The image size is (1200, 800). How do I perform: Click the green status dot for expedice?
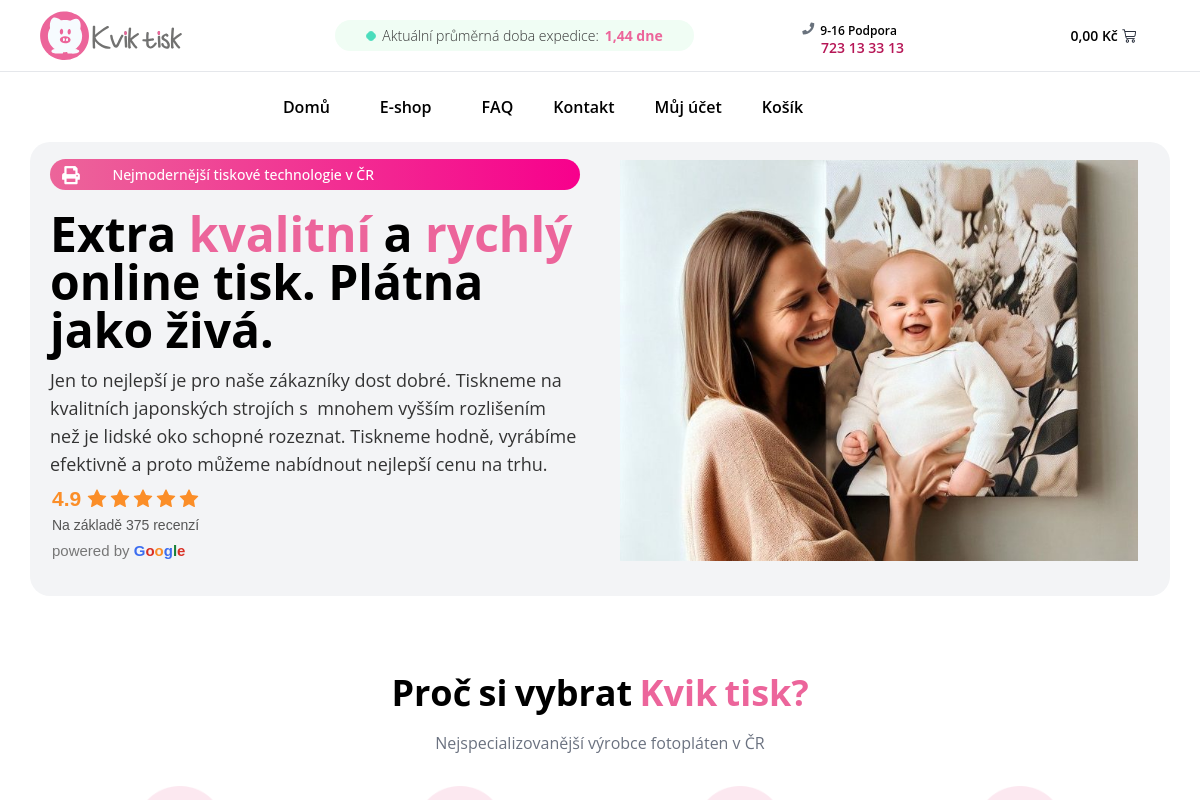click(371, 36)
